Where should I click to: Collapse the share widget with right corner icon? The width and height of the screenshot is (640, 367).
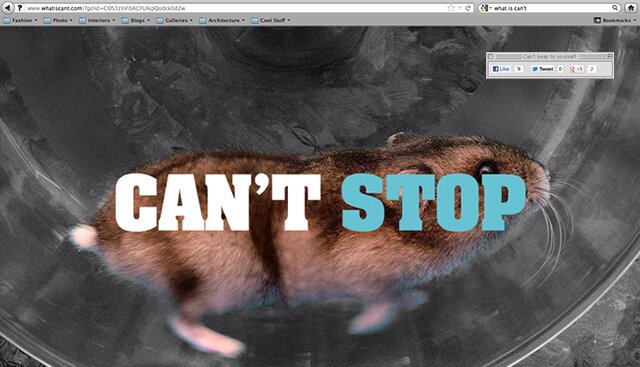tap(610, 56)
